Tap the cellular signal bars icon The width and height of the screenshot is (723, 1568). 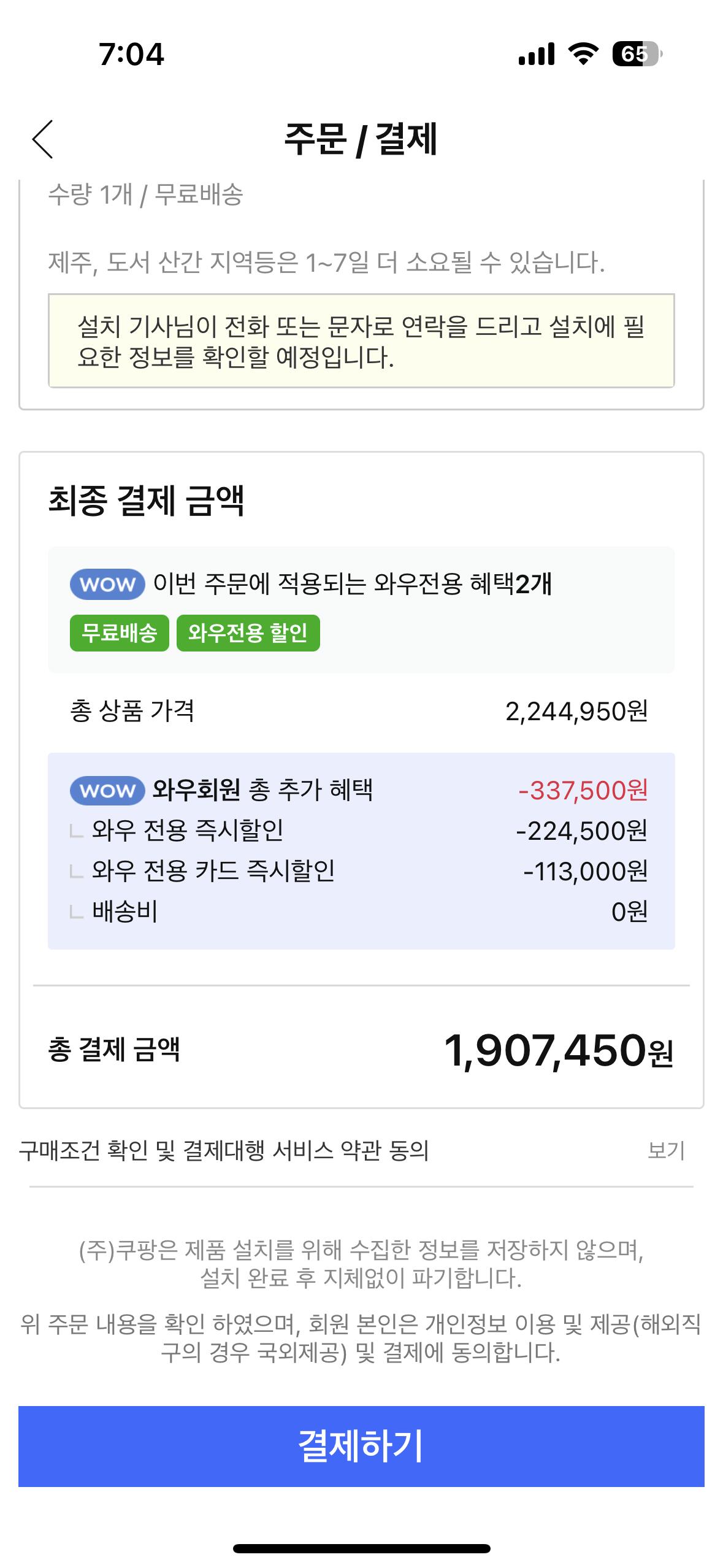point(536,54)
